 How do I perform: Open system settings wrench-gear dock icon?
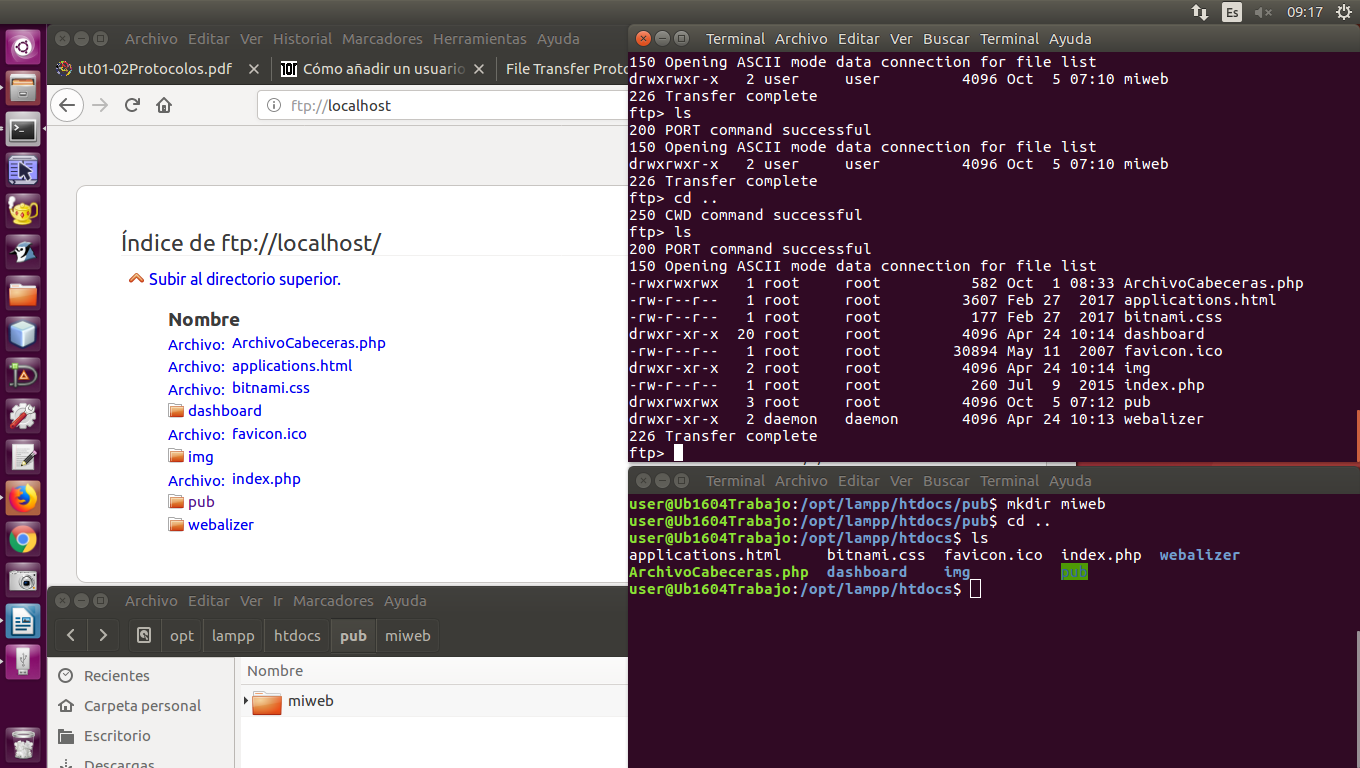pyautogui.click(x=23, y=416)
